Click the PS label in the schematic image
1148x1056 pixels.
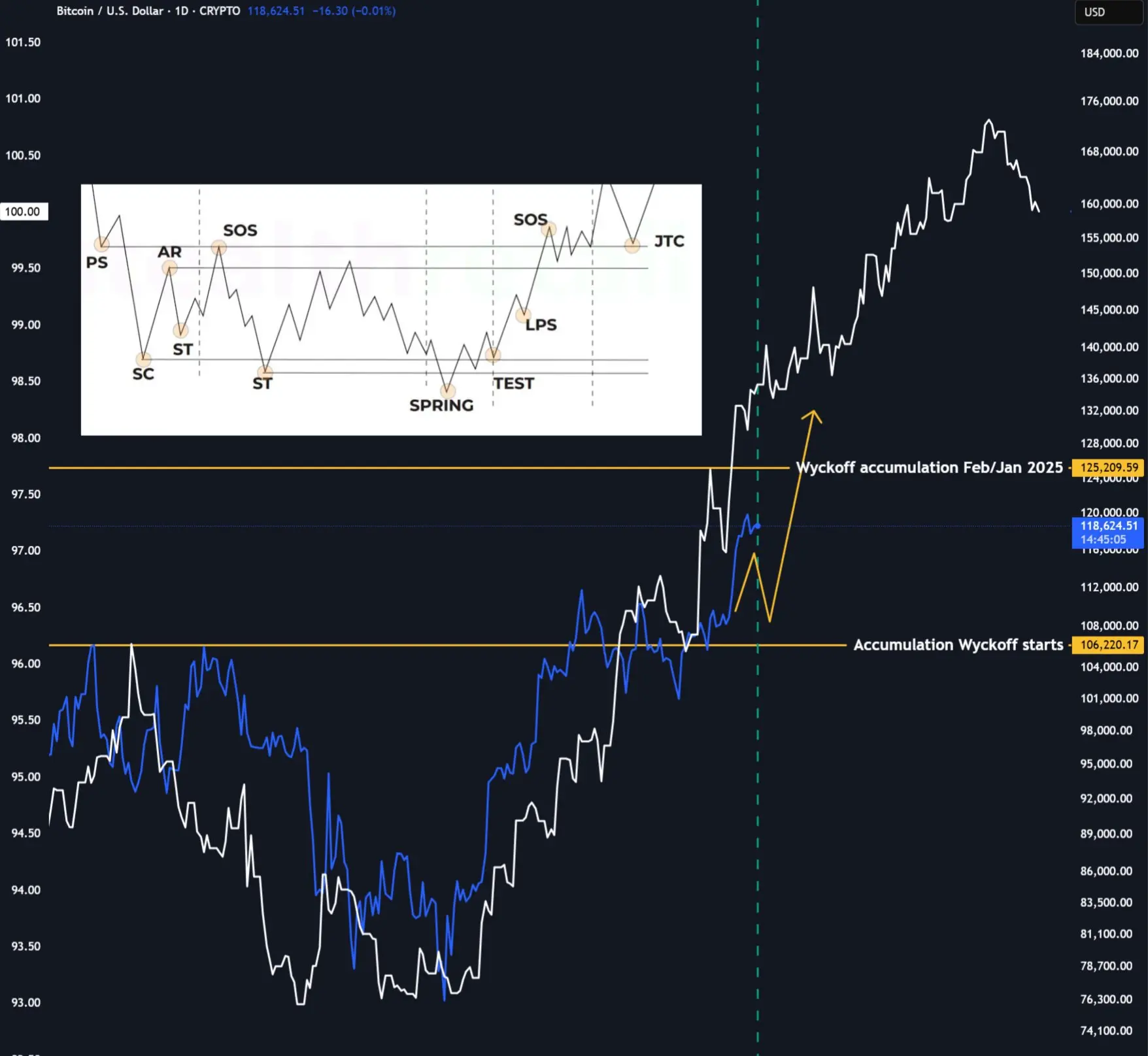click(x=97, y=263)
